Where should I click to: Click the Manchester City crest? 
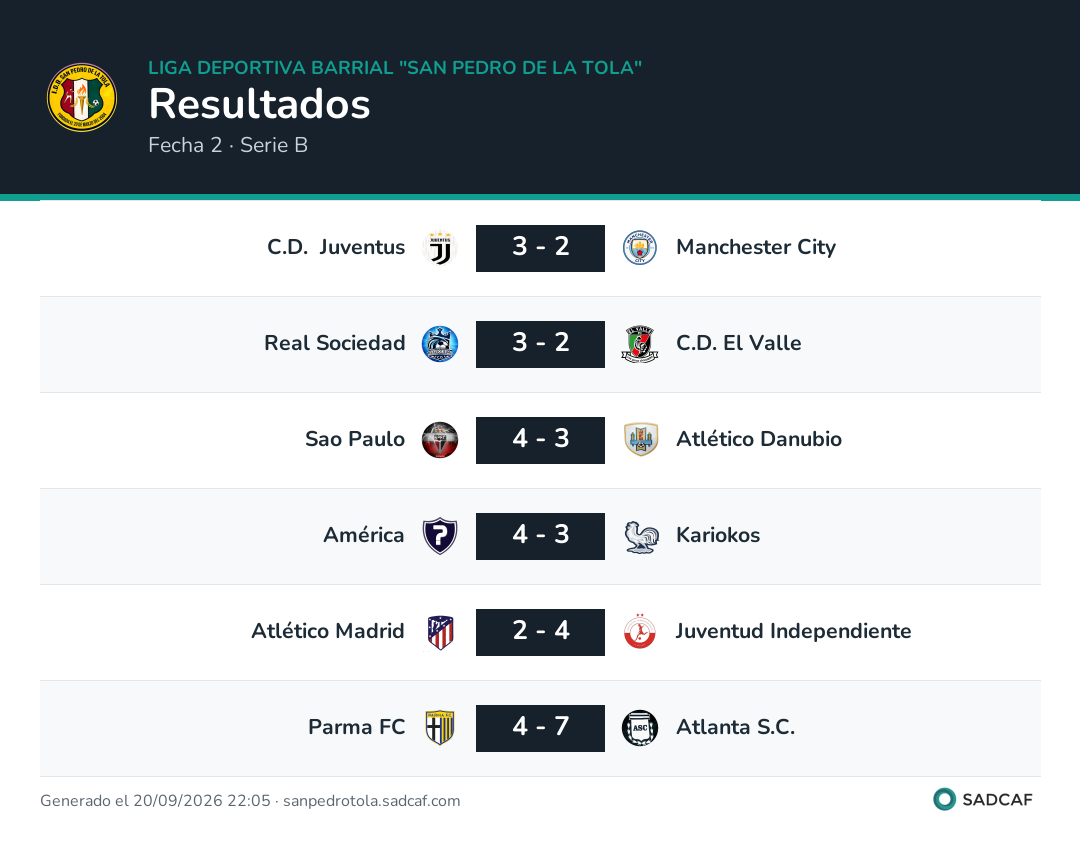coord(640,248)
